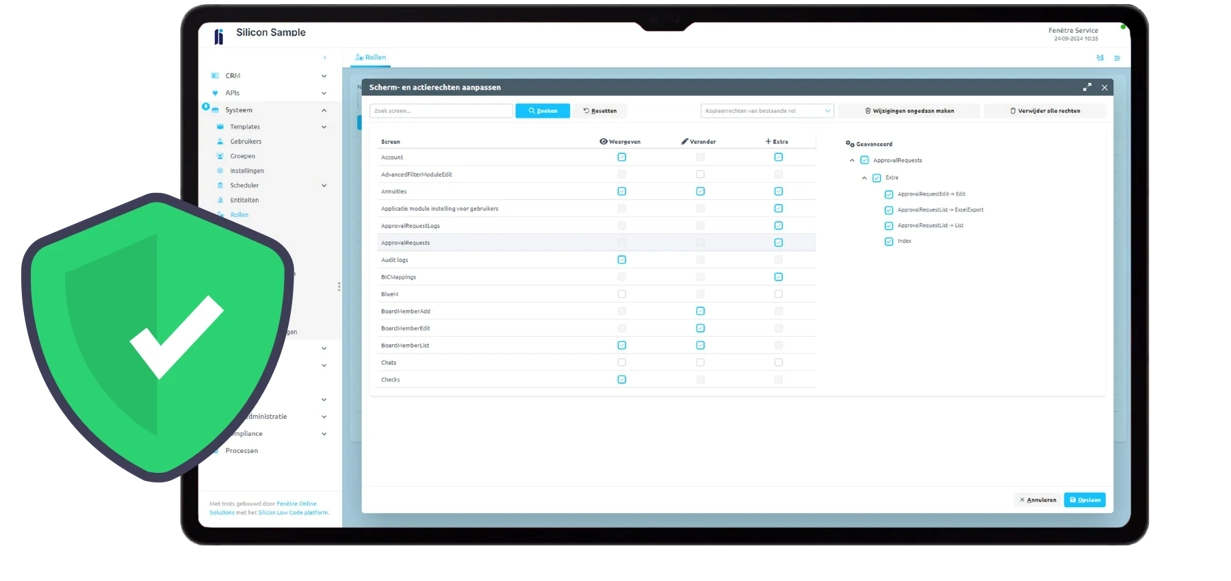Toggle Verander checkbox for BoardMemberAdd
This screenshot has width=1231, height=581.
point(700,311)
